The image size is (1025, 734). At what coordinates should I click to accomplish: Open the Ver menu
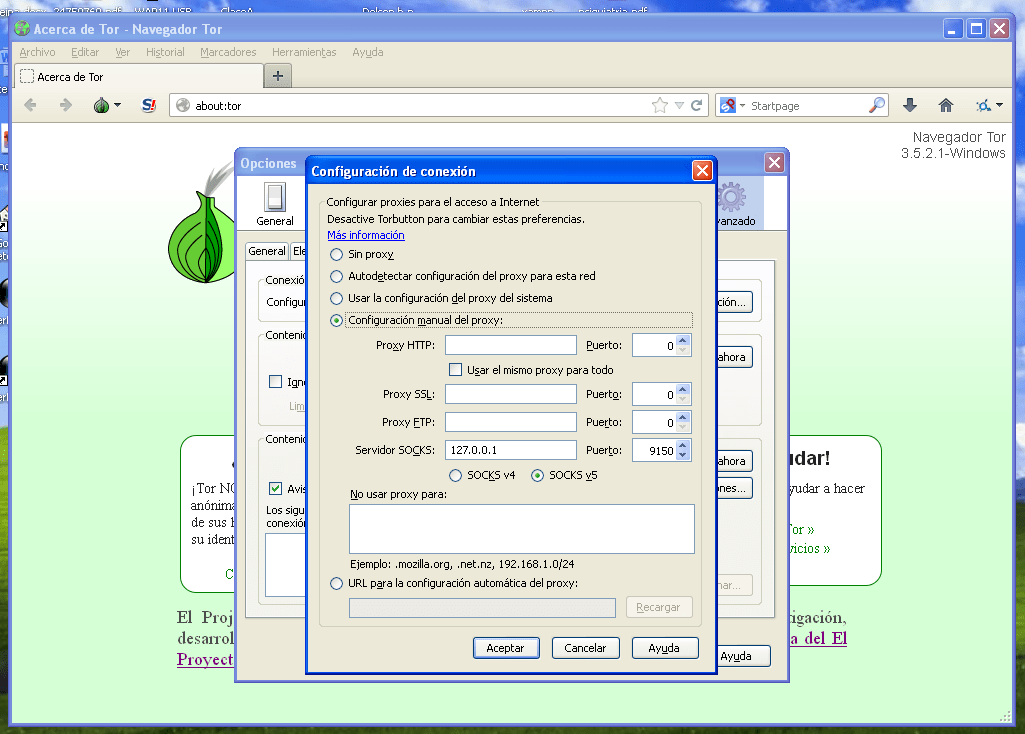pyautogui.click(x=122, y=52)
